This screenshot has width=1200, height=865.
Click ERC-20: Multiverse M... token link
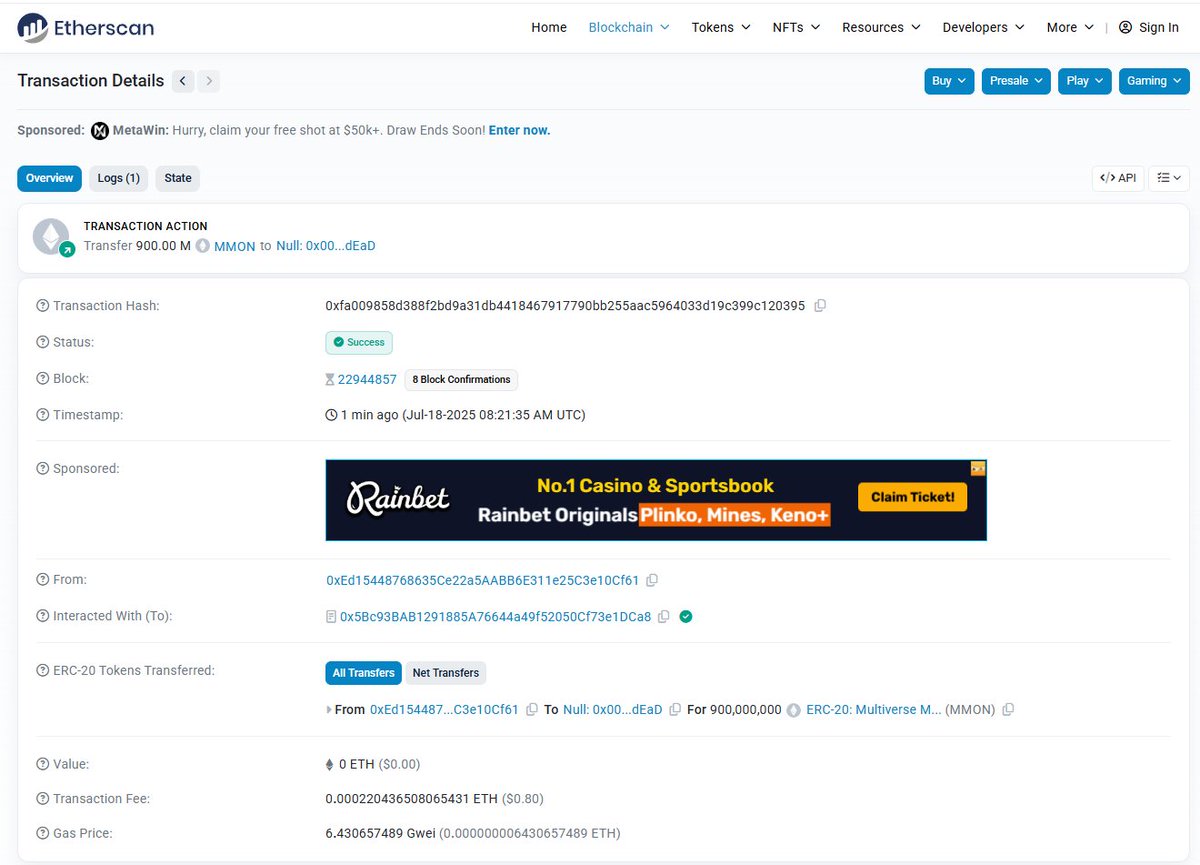coord(874,710)
